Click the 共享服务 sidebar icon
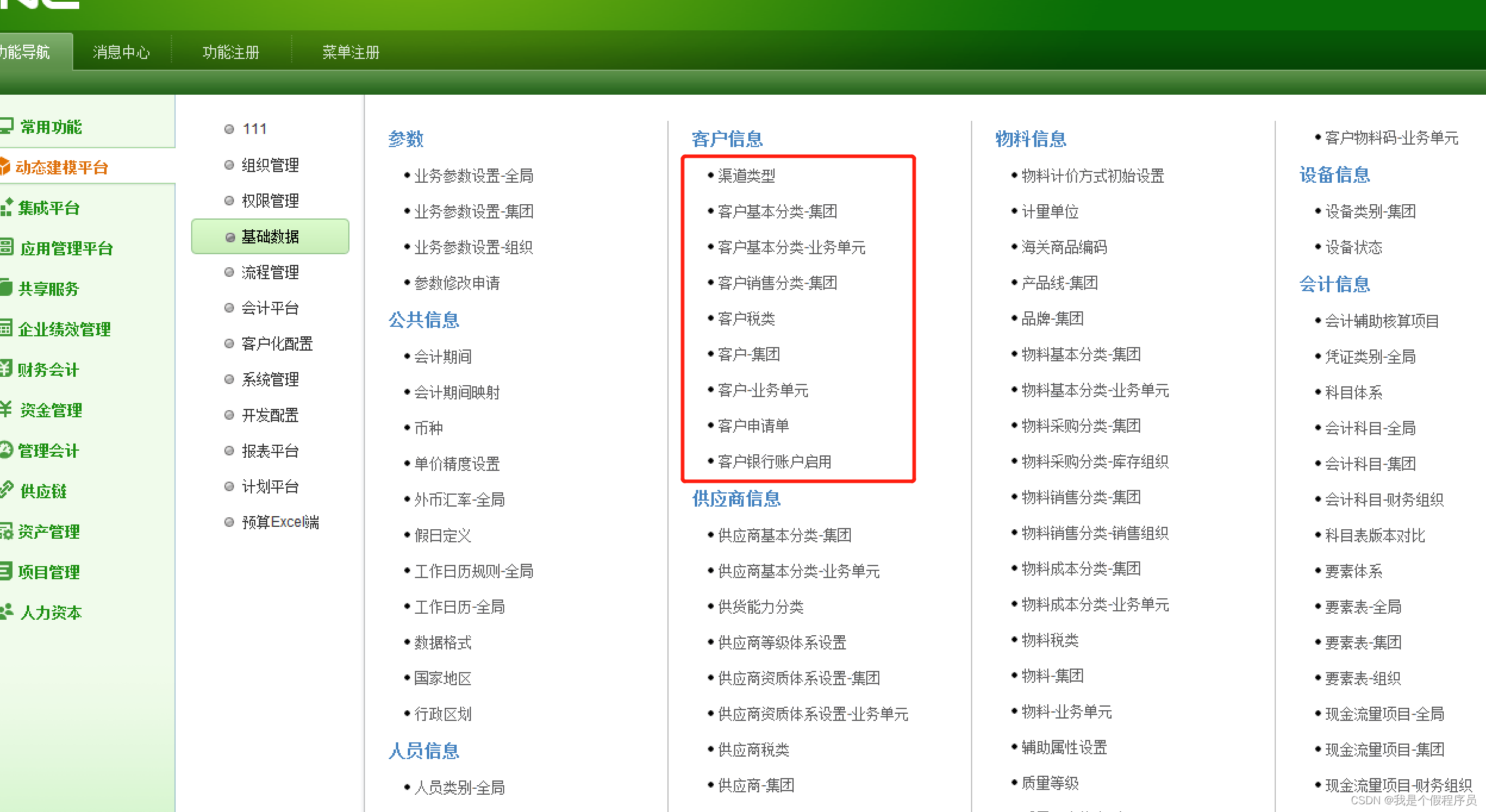This screenshot has height=812, width=1486. [6, 288]
